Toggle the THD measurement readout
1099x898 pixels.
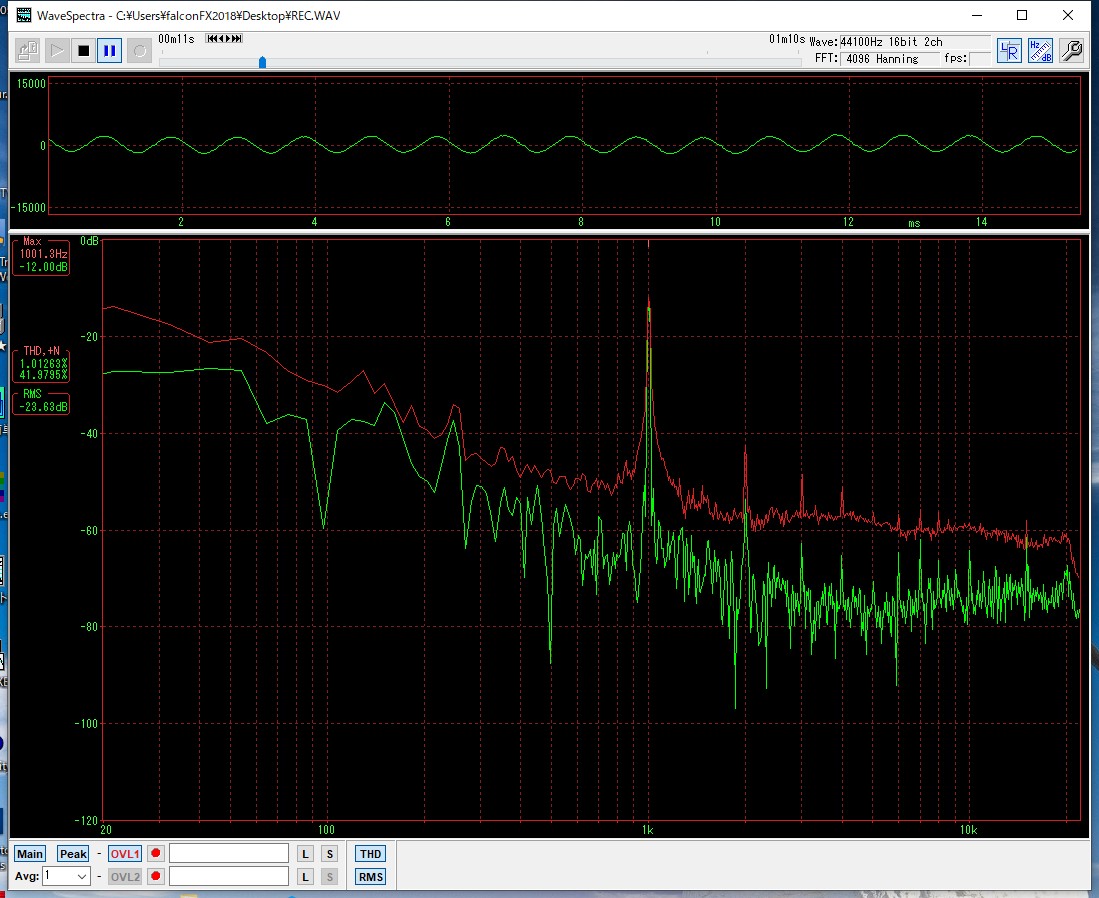tap(370, 853)
